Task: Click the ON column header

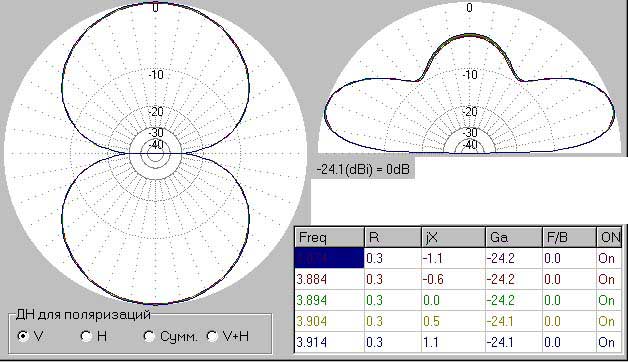Action: coord(609,237)
